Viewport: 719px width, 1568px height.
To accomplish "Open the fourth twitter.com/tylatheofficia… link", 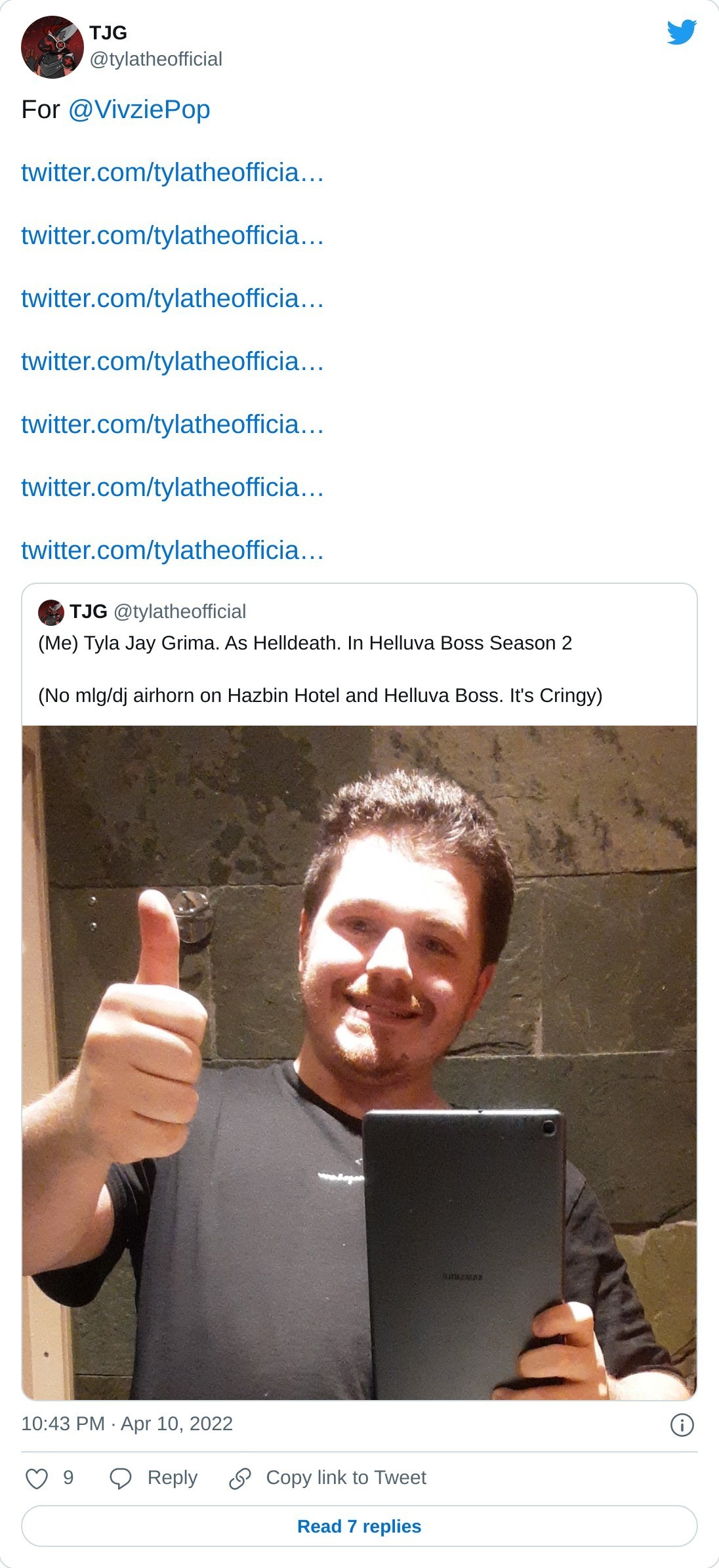I will [x=173, y=361].
